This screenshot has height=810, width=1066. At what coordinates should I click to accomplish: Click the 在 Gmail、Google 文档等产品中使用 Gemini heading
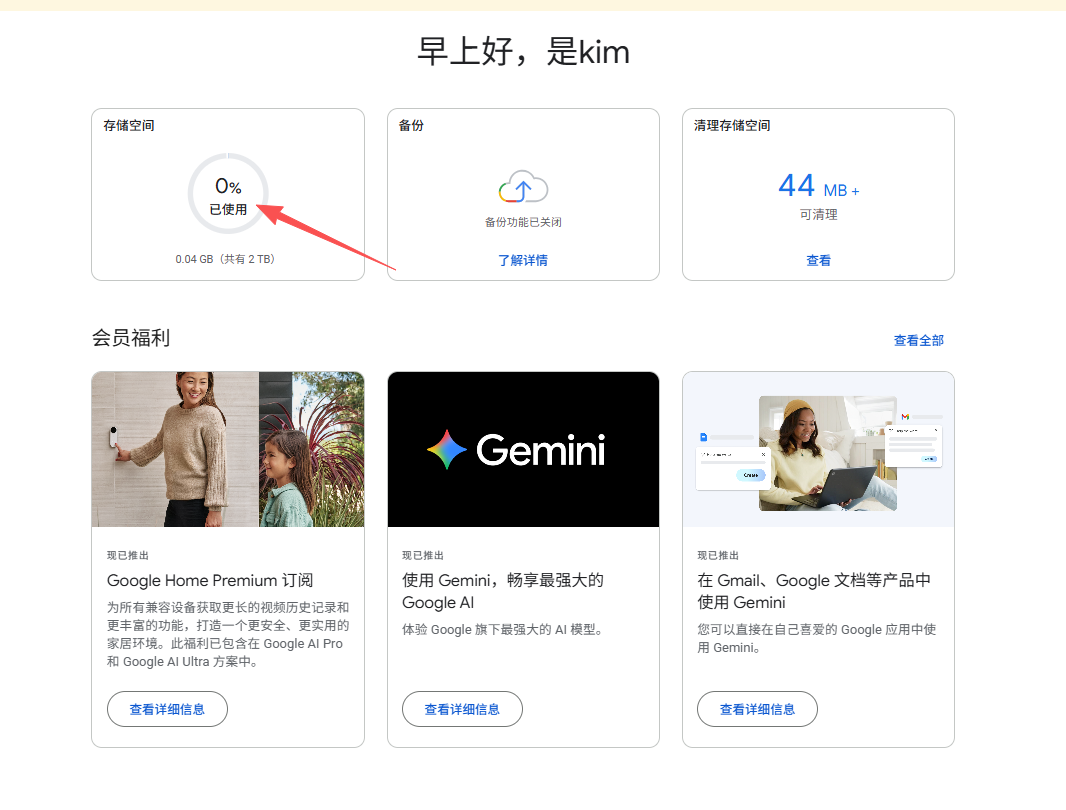813,591
